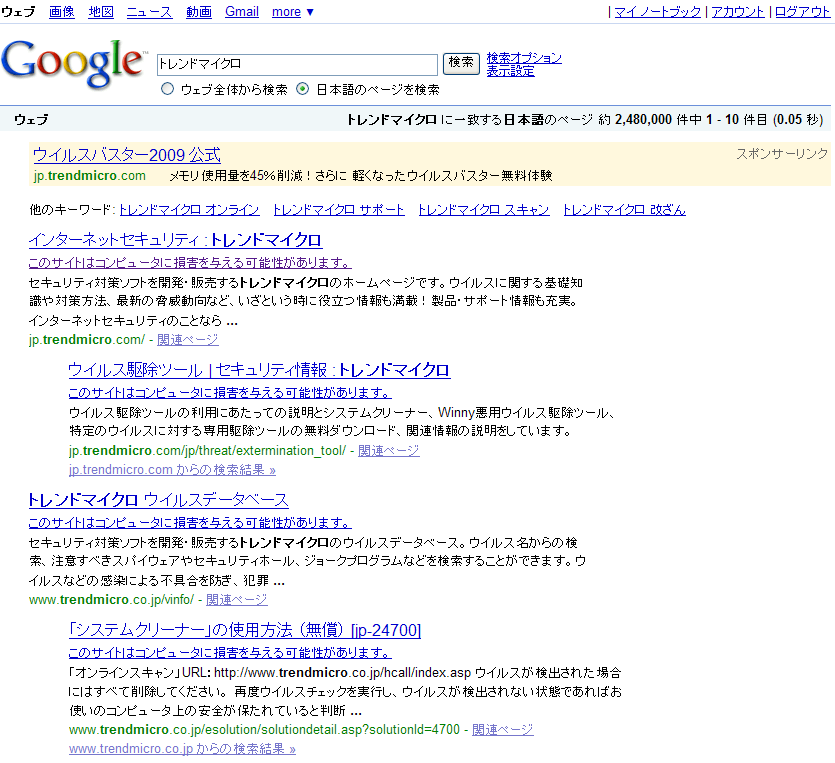
Task: Open result「システムクリーナー」の使用方法 (無償)
Action: 244,630
